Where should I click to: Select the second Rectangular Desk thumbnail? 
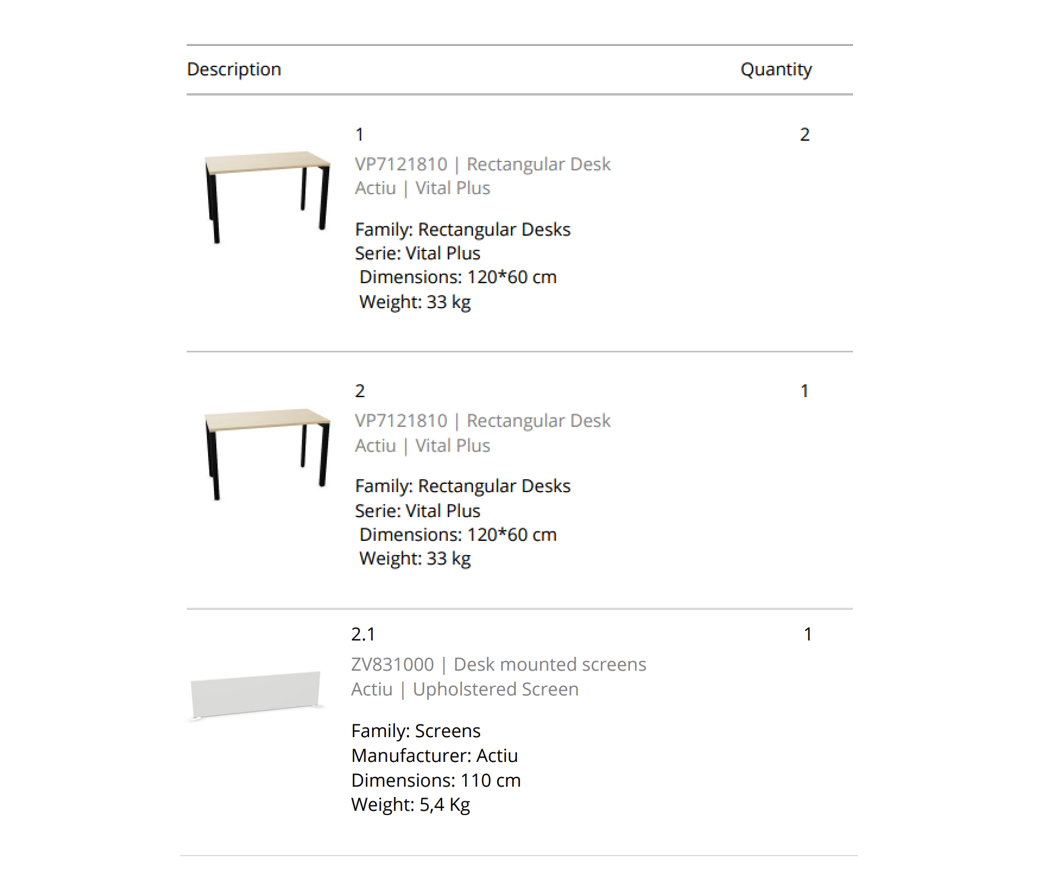click(x=267, y=453)
